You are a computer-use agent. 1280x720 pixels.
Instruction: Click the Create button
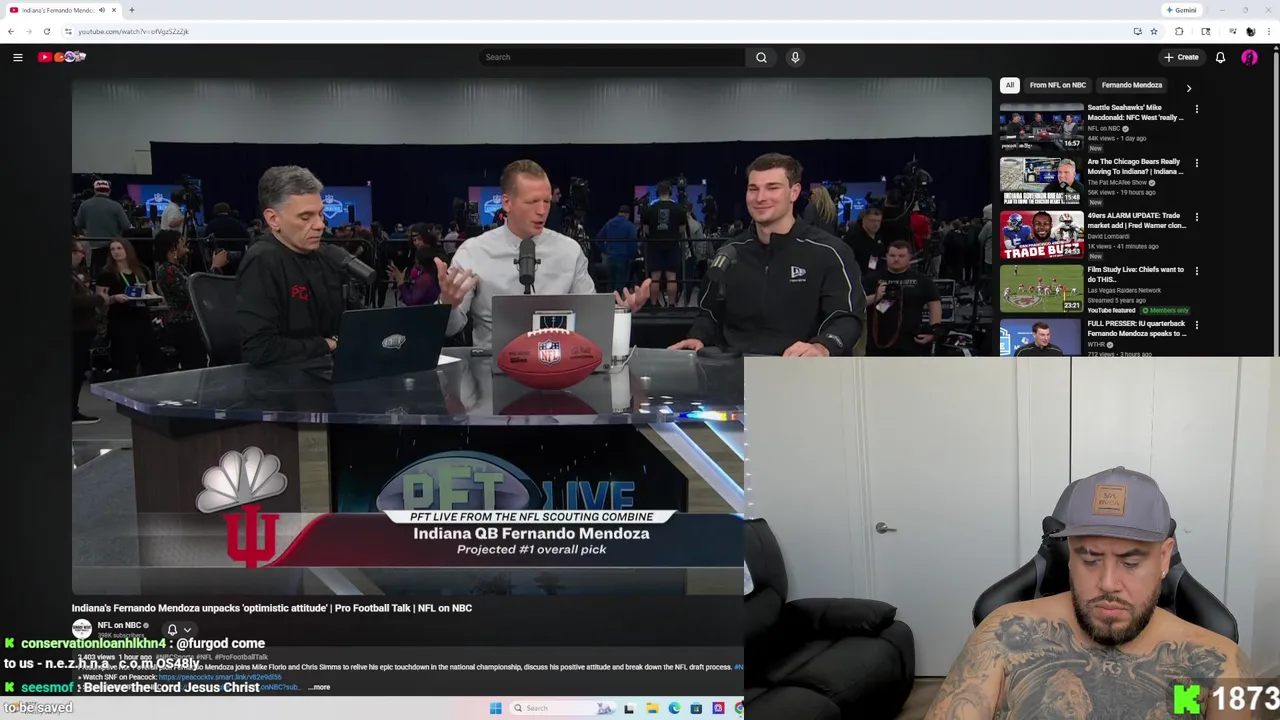(1181, 57)
